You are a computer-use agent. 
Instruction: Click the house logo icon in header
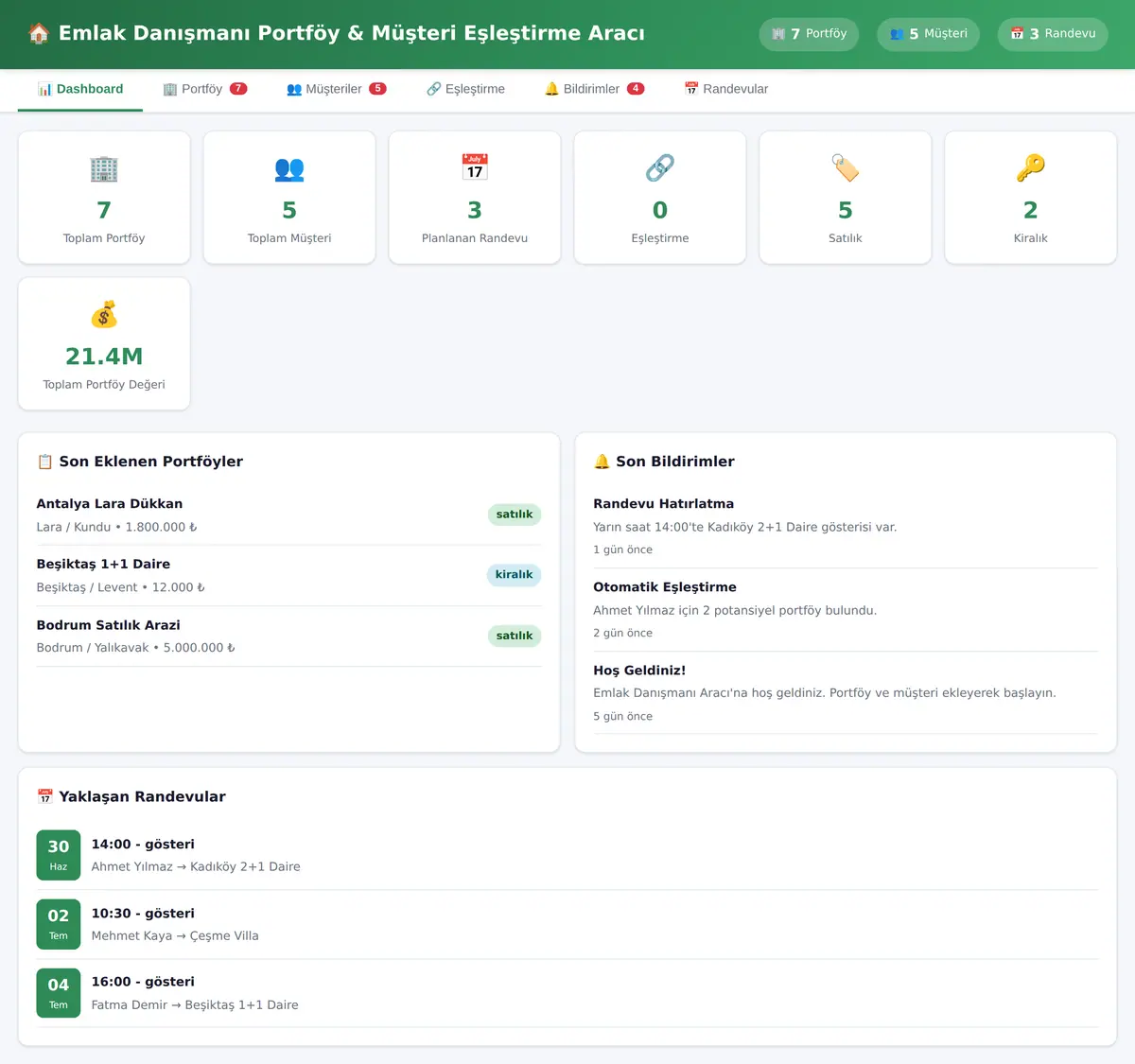[39, 33]
